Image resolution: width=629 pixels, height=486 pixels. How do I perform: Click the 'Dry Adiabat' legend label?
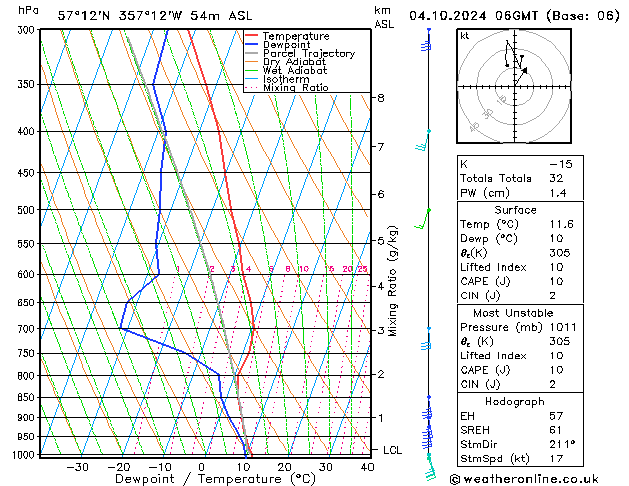pyautogui.click(x=294, y=62)
